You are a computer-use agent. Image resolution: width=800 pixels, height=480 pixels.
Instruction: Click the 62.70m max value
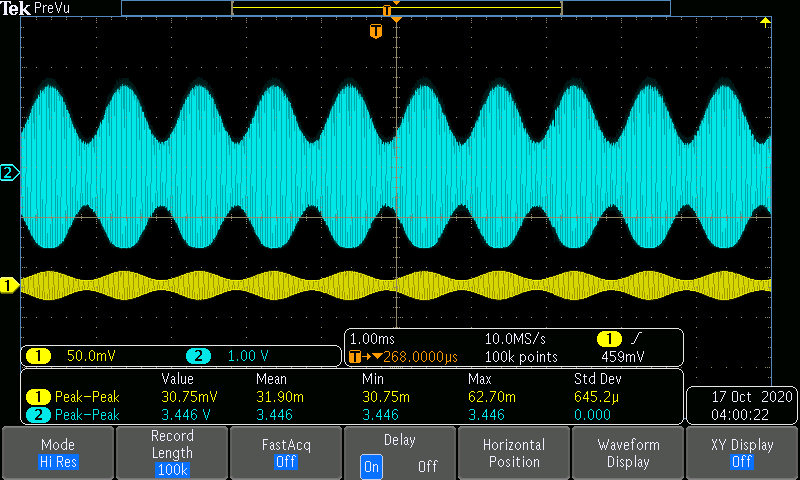(x=492, y=397)
